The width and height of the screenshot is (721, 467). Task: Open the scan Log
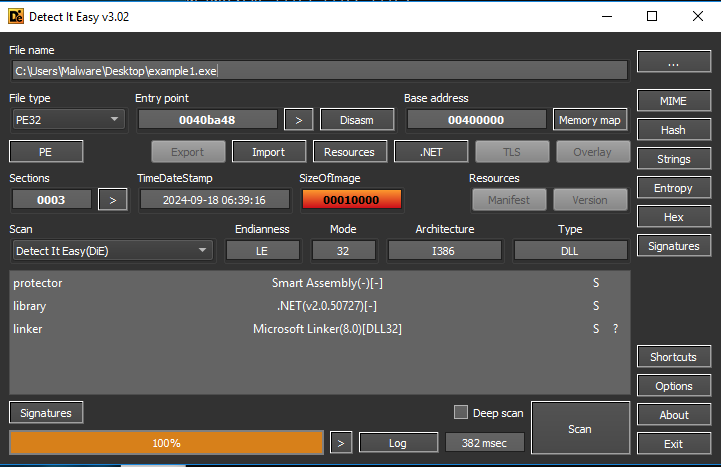coord(398,443)
